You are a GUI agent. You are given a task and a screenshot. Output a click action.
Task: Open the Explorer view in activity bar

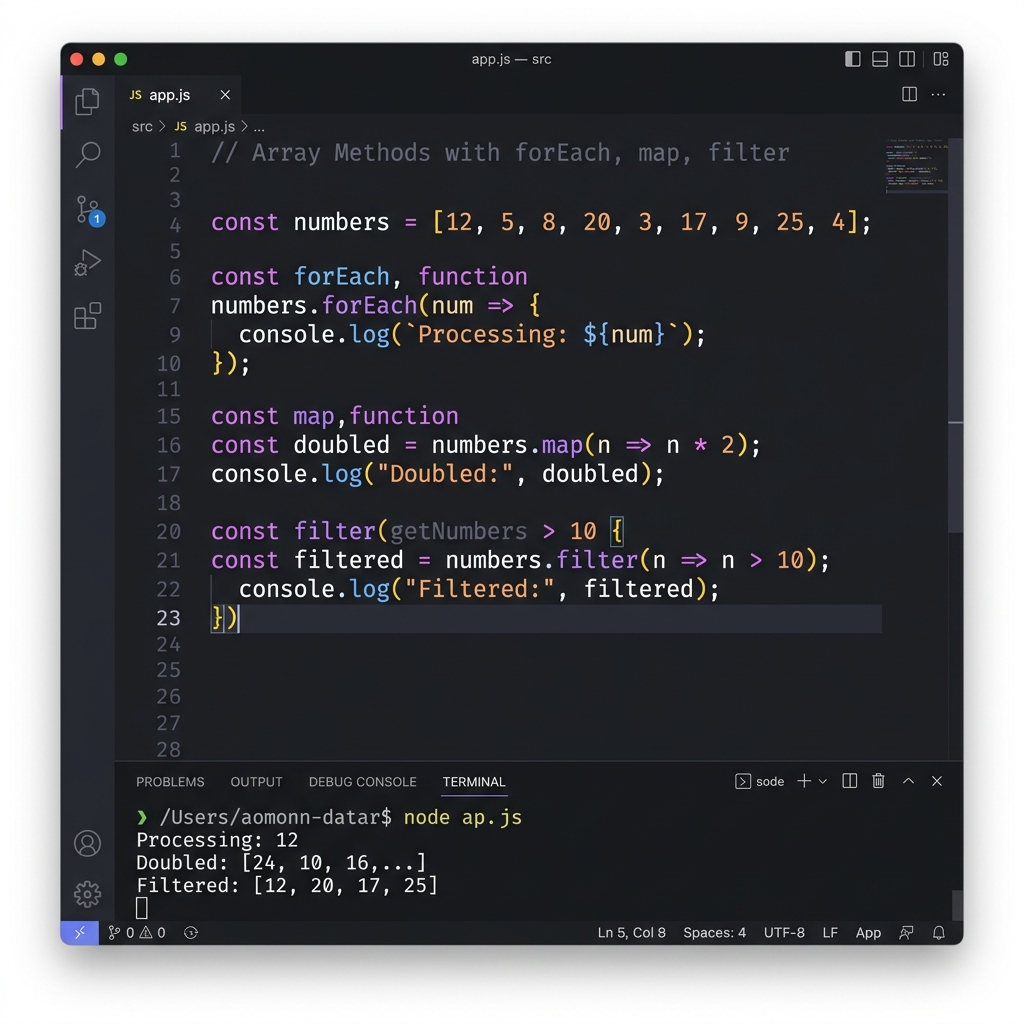(x=88, y=102)
